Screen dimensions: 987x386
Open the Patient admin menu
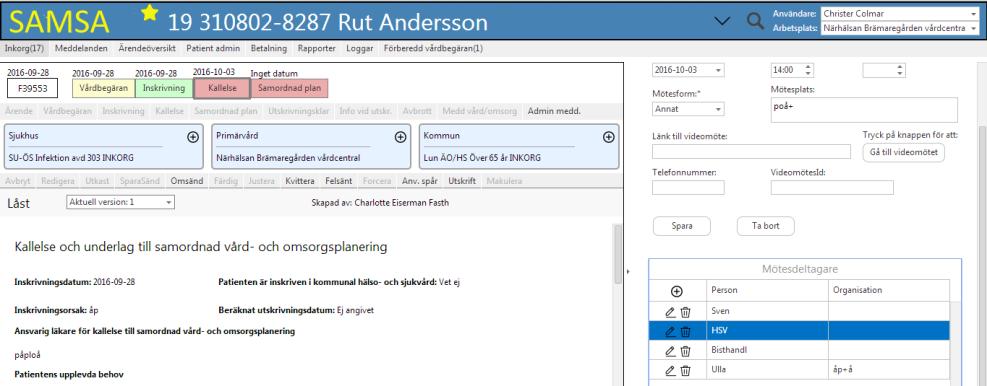pyautogui.click(x=213, y=48)
